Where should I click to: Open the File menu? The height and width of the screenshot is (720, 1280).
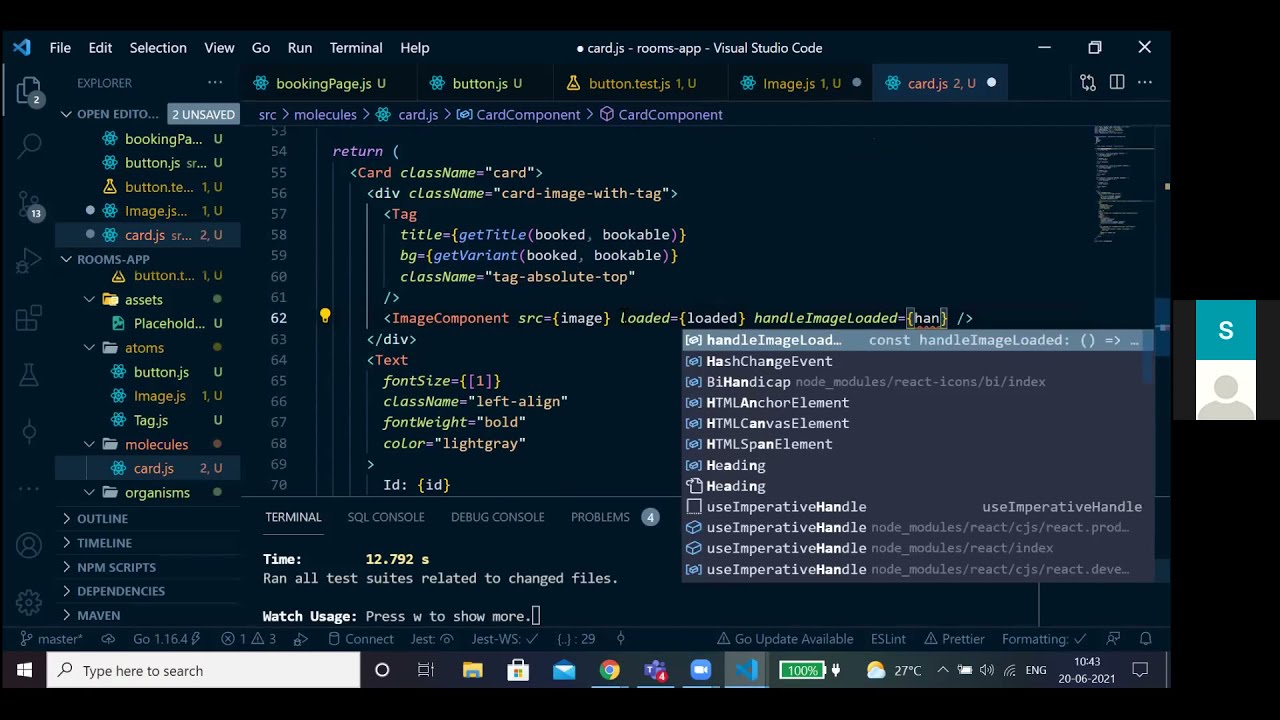click(60, 48)
